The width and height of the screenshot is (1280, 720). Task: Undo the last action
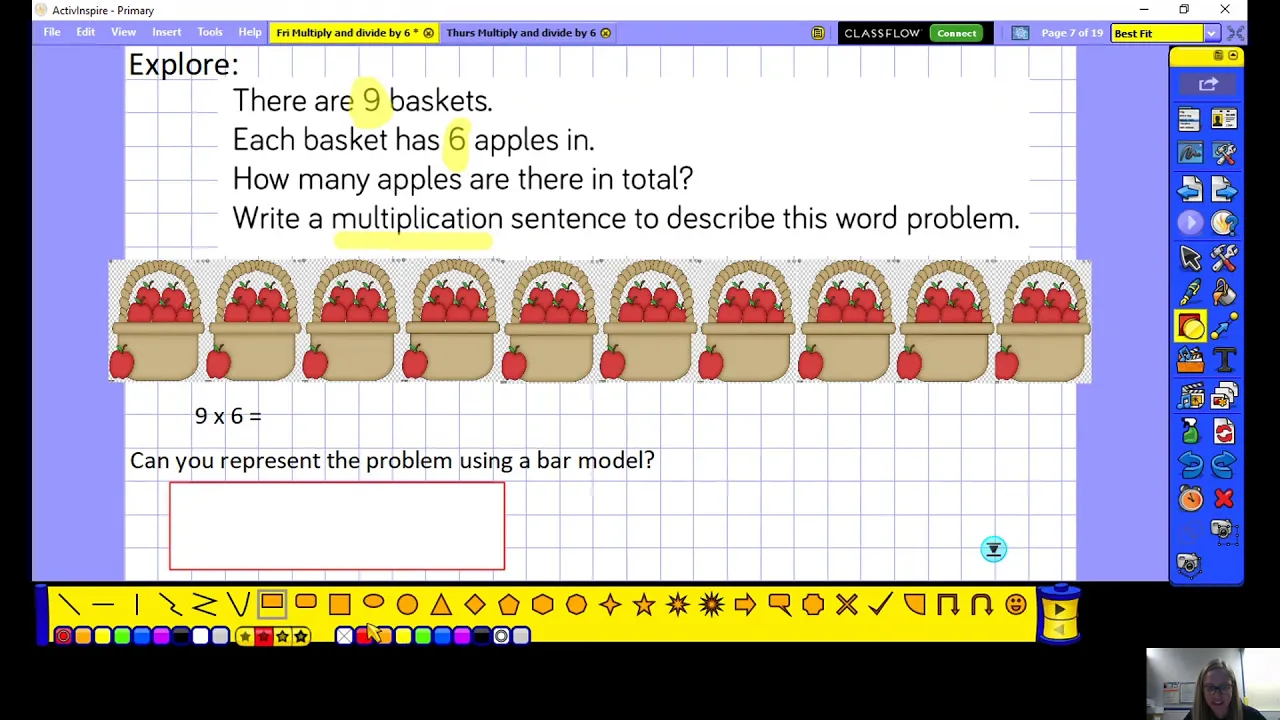click(1189, 465)
